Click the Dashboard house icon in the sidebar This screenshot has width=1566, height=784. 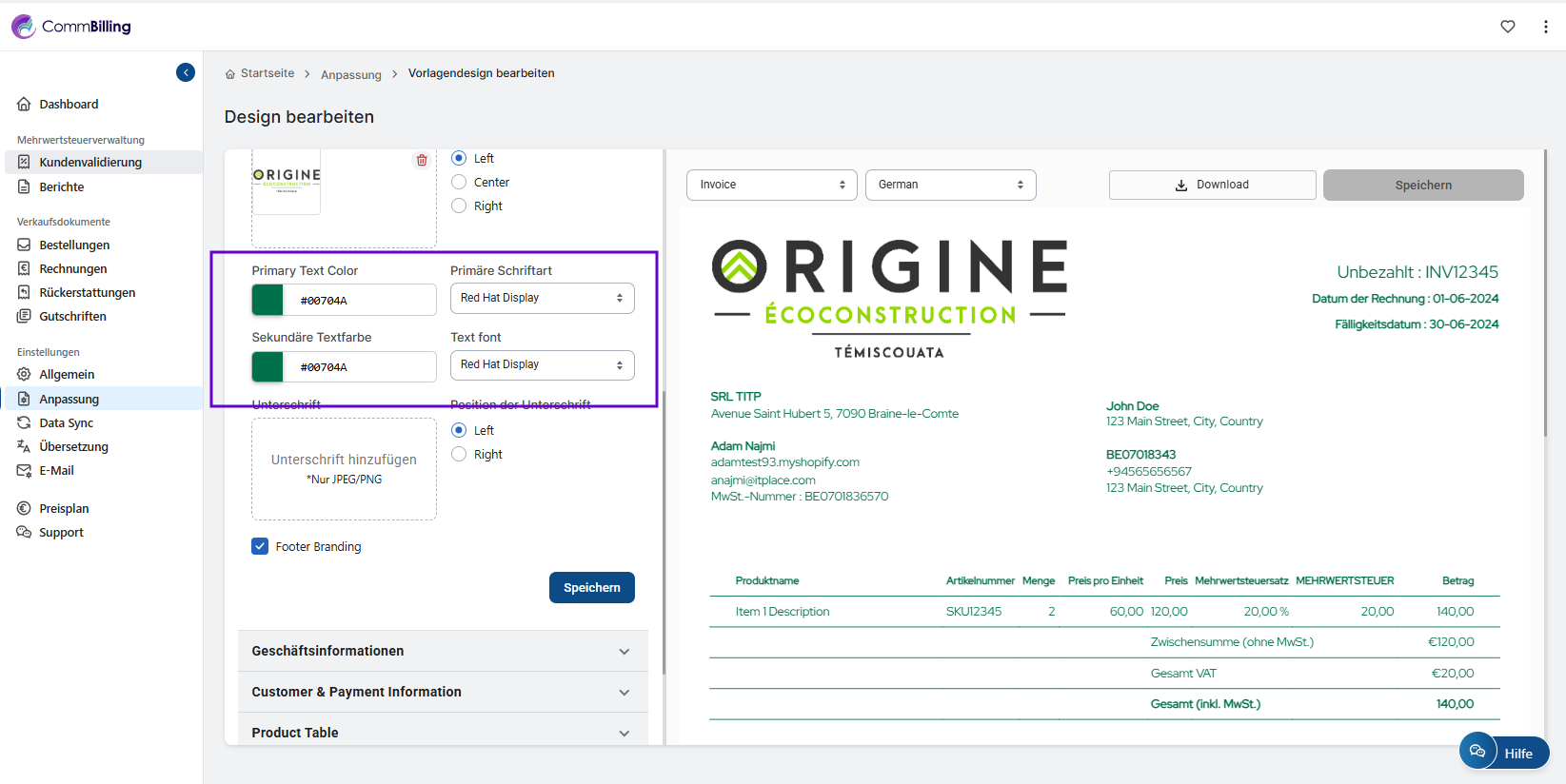click(x=24, y=105)
